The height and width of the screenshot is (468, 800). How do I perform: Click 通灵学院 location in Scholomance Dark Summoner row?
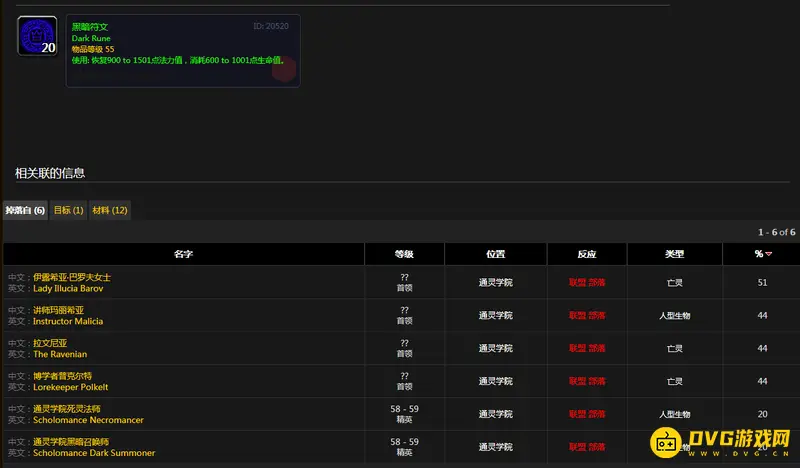[495, 447]
